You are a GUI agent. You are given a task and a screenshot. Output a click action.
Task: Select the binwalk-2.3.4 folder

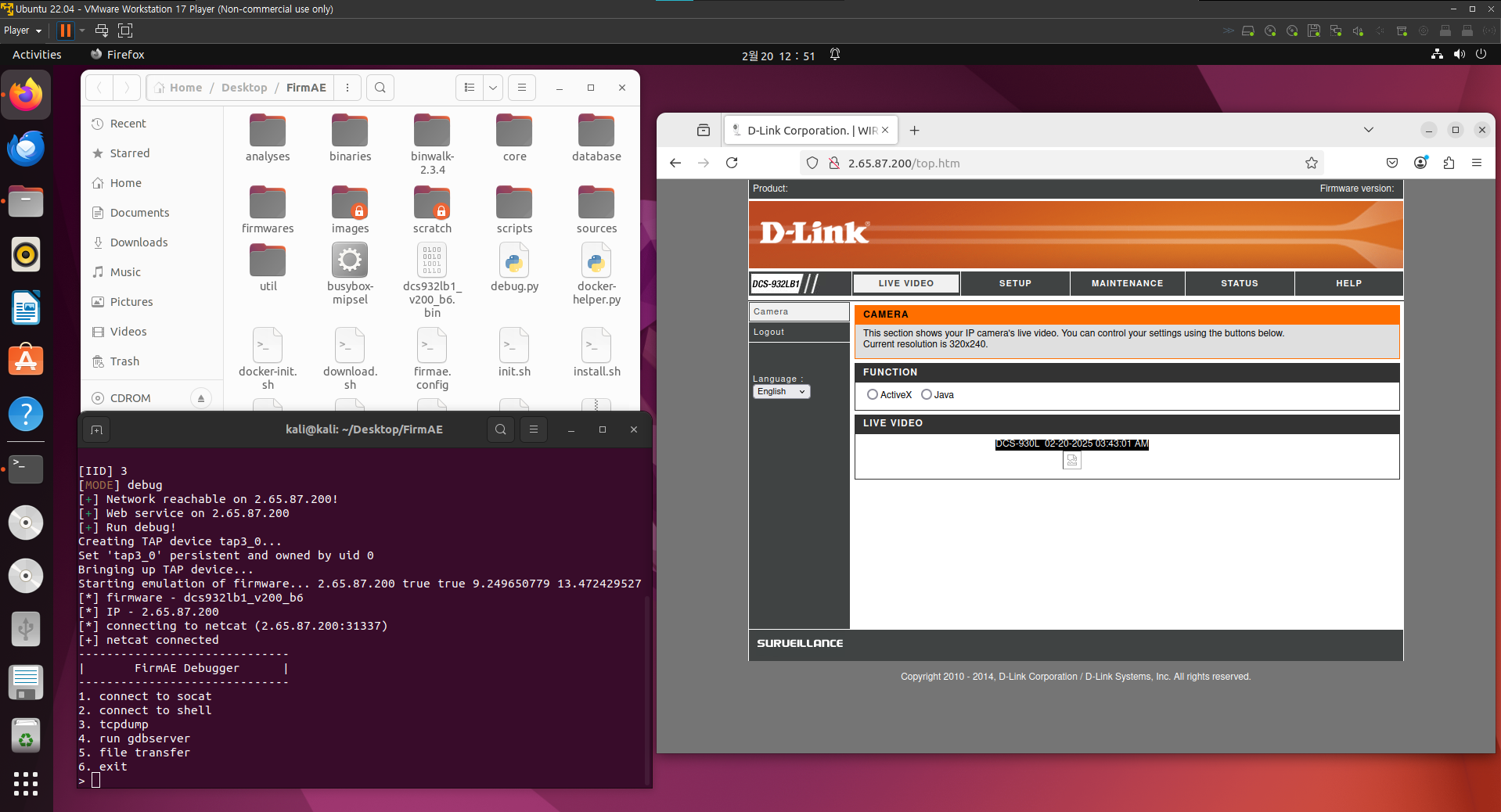[x=432, y=144]
